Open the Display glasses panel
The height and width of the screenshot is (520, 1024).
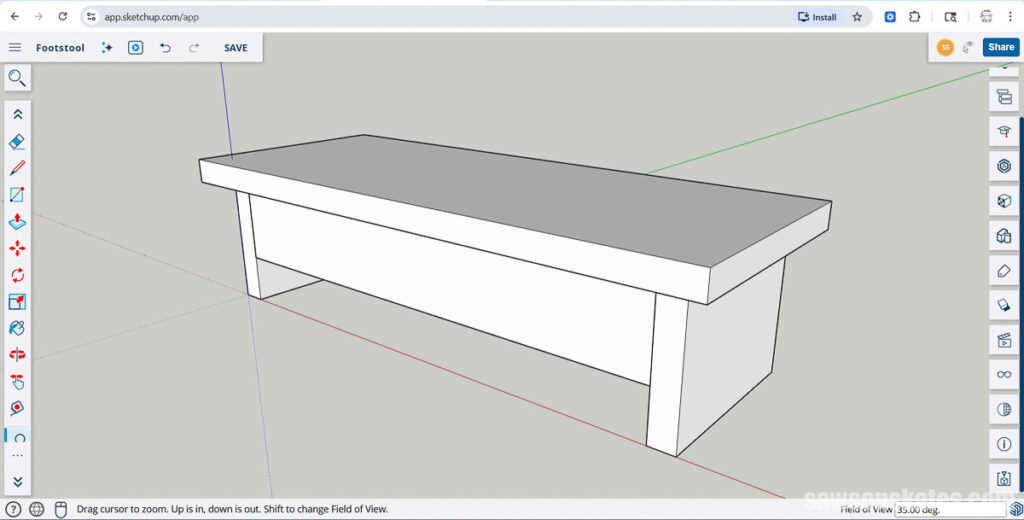click(x=1004, y=374)
